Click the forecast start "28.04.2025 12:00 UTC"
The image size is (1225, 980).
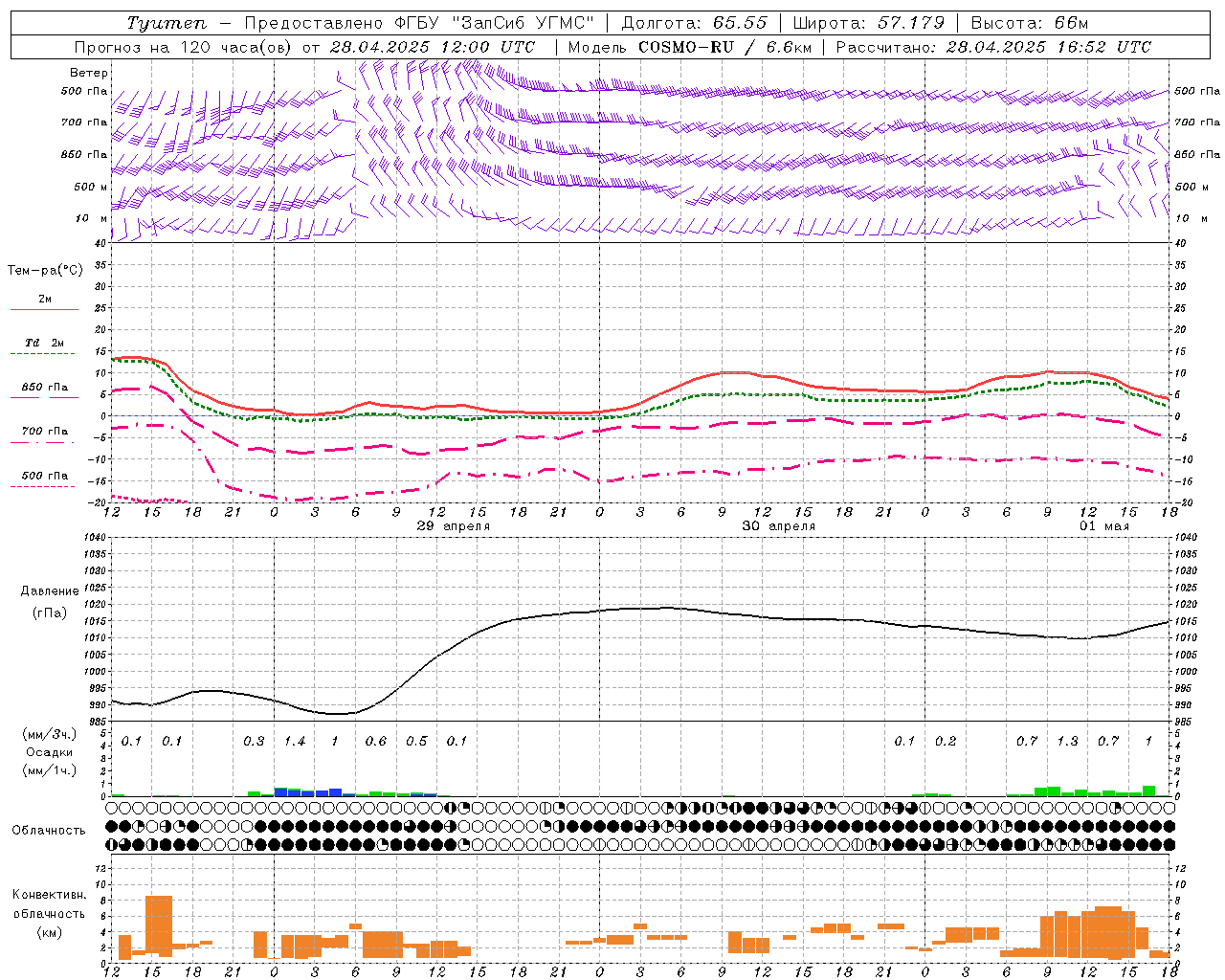pyautogui.click(x=432, y=47)
